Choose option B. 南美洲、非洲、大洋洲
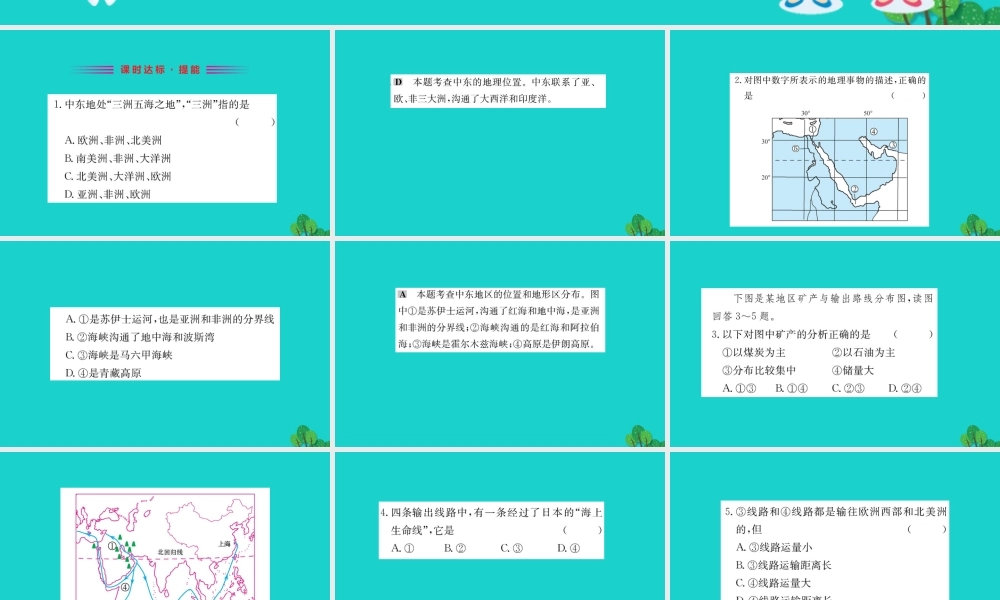This screenshot has width=1000, height=600. click(x=117, y=158)
